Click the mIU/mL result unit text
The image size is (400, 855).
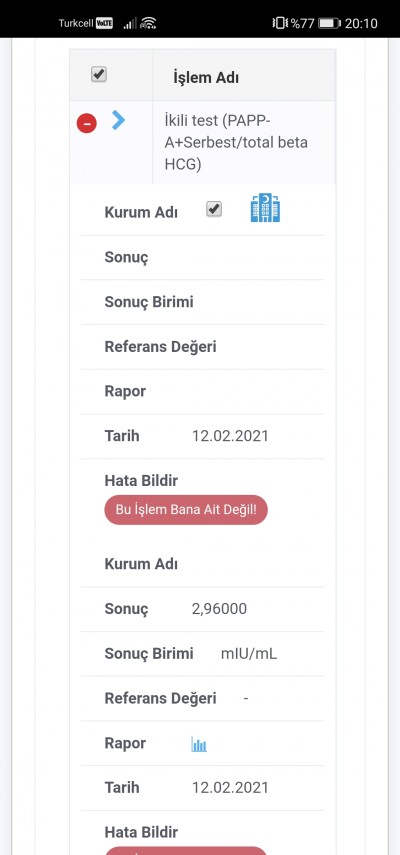click(x=249, y=654)
